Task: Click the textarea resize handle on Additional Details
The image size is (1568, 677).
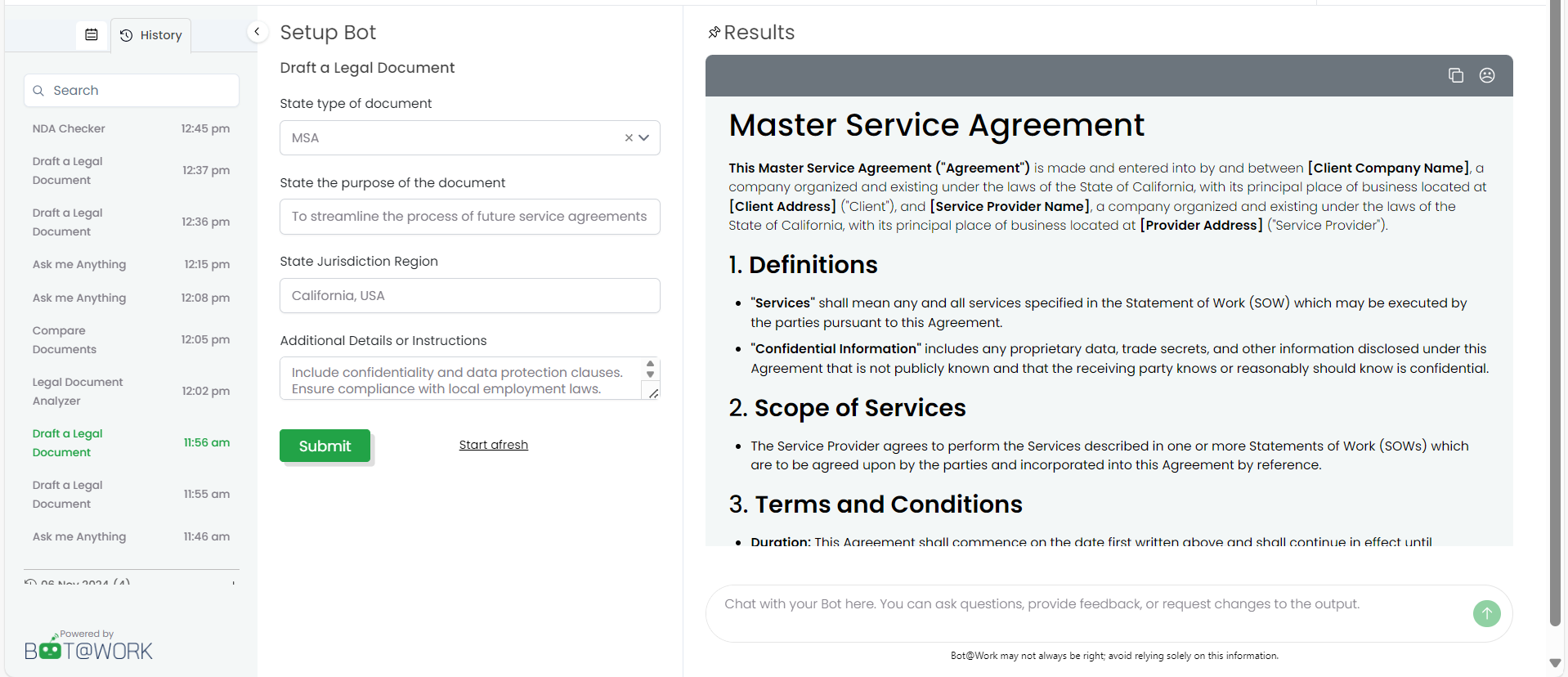Action: coord(653,393)
